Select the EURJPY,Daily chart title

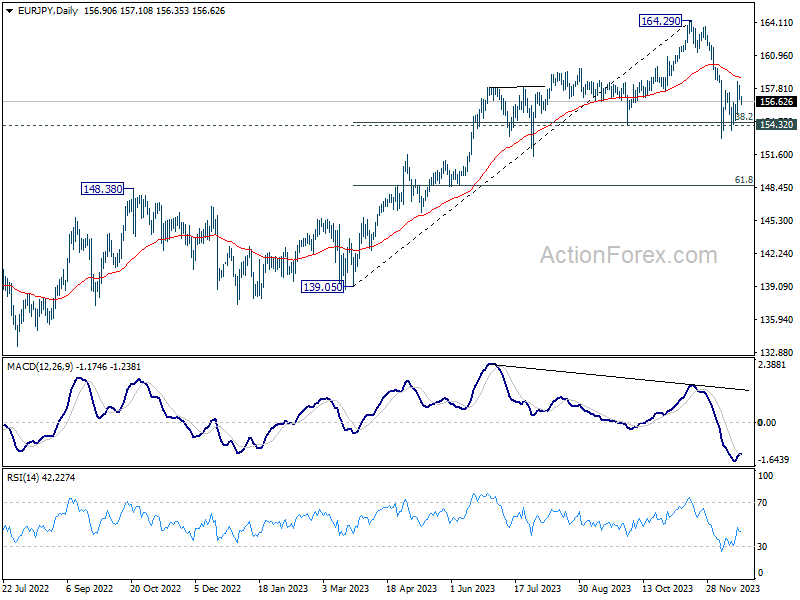pyautogui.click(x=47, y=11)
